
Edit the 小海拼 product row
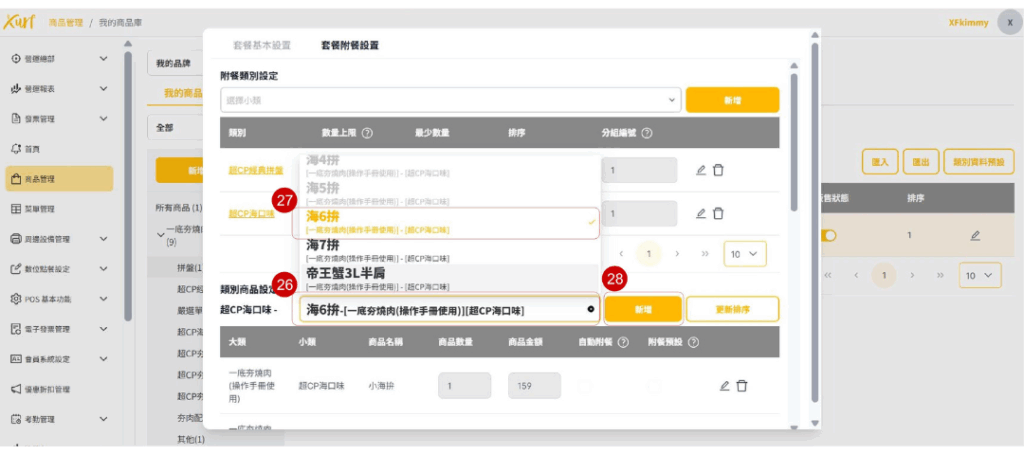coord(724,386)
